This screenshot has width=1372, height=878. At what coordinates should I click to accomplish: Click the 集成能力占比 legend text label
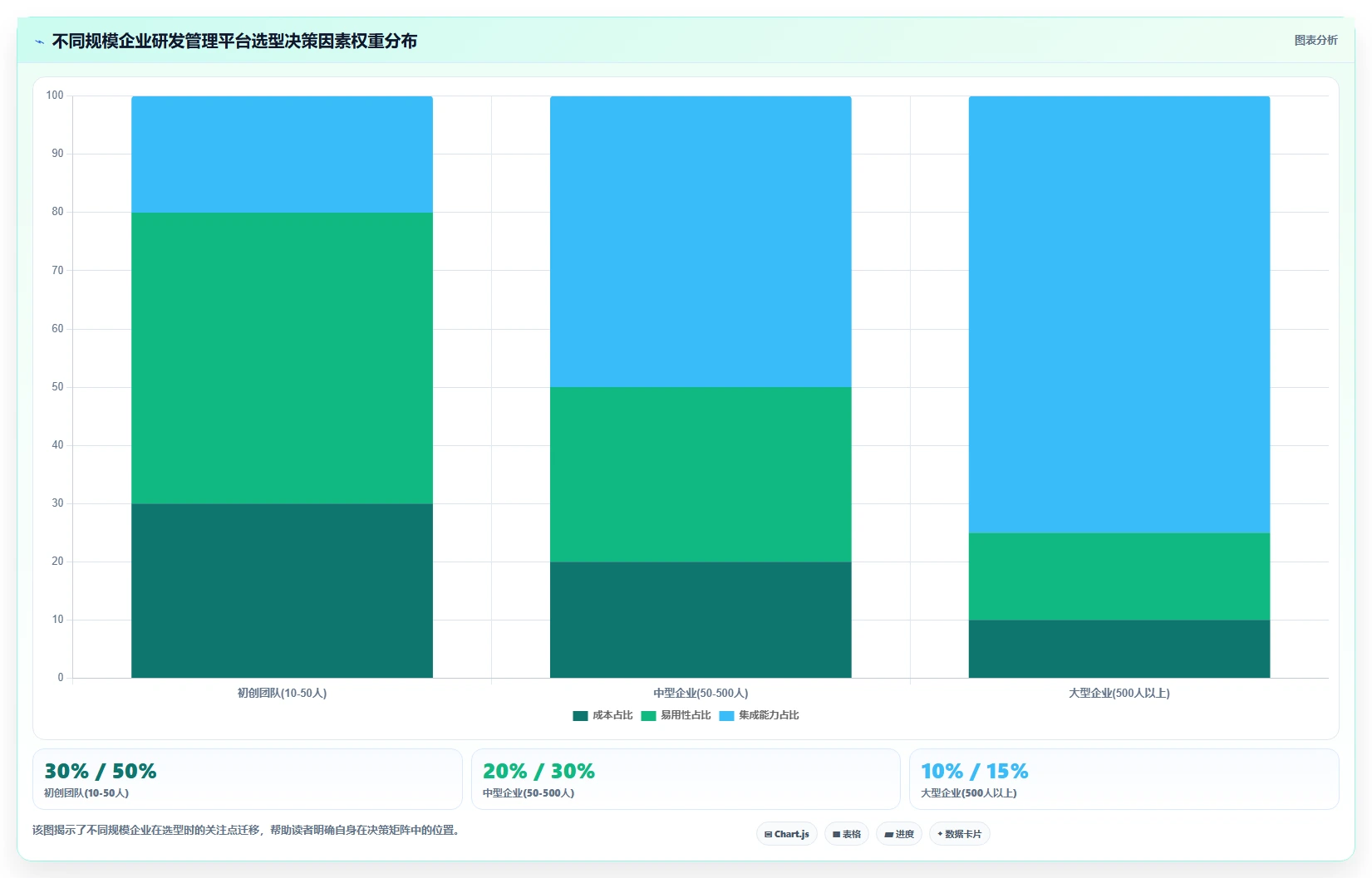(769, 715)
